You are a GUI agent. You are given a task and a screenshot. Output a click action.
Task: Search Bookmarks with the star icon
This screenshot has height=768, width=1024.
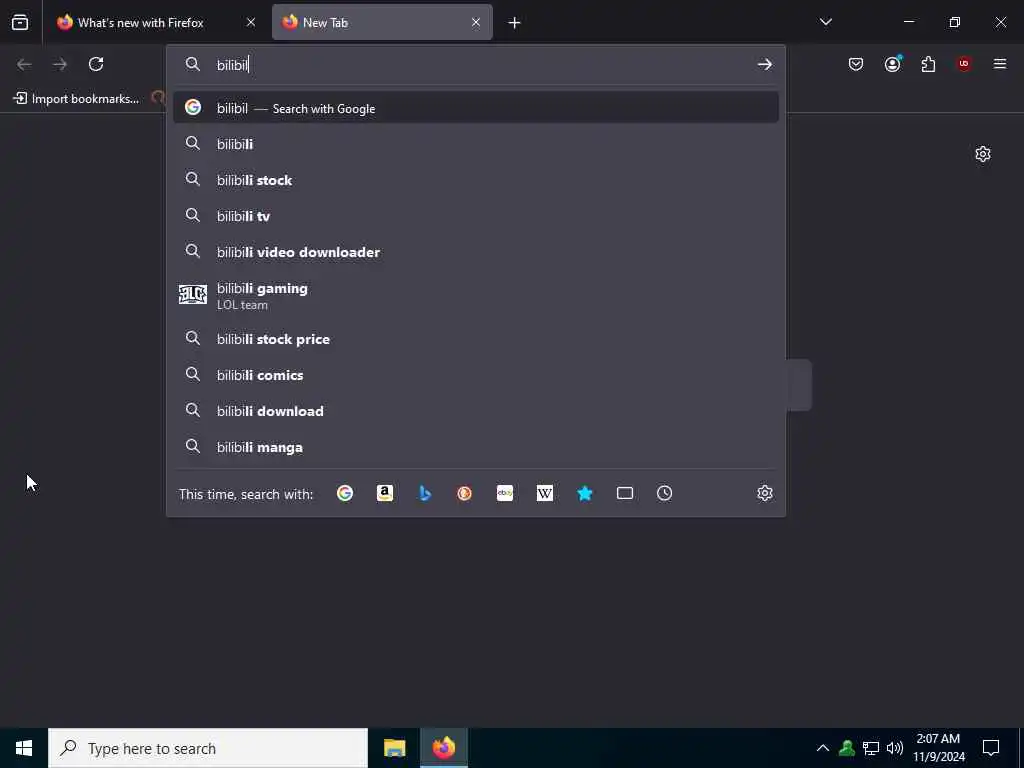tap(585, 493)
